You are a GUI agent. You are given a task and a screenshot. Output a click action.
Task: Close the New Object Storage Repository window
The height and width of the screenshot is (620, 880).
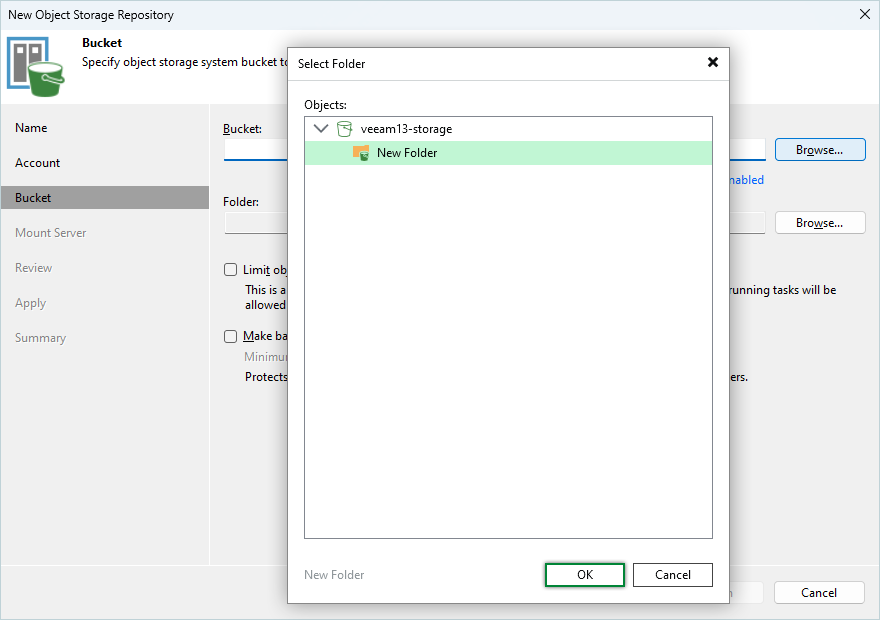click(x=864, y=14)
